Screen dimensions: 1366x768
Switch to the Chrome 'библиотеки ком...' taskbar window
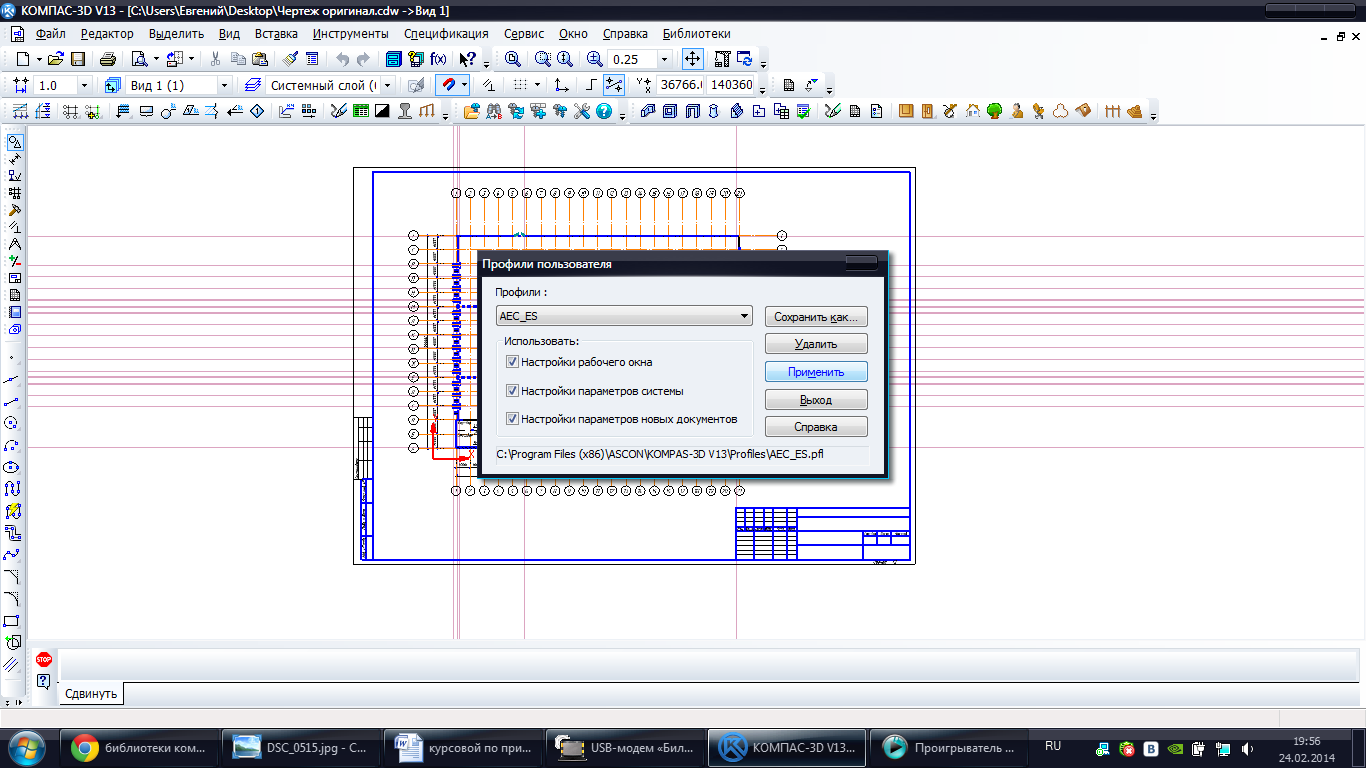click(x=140, y=747)
